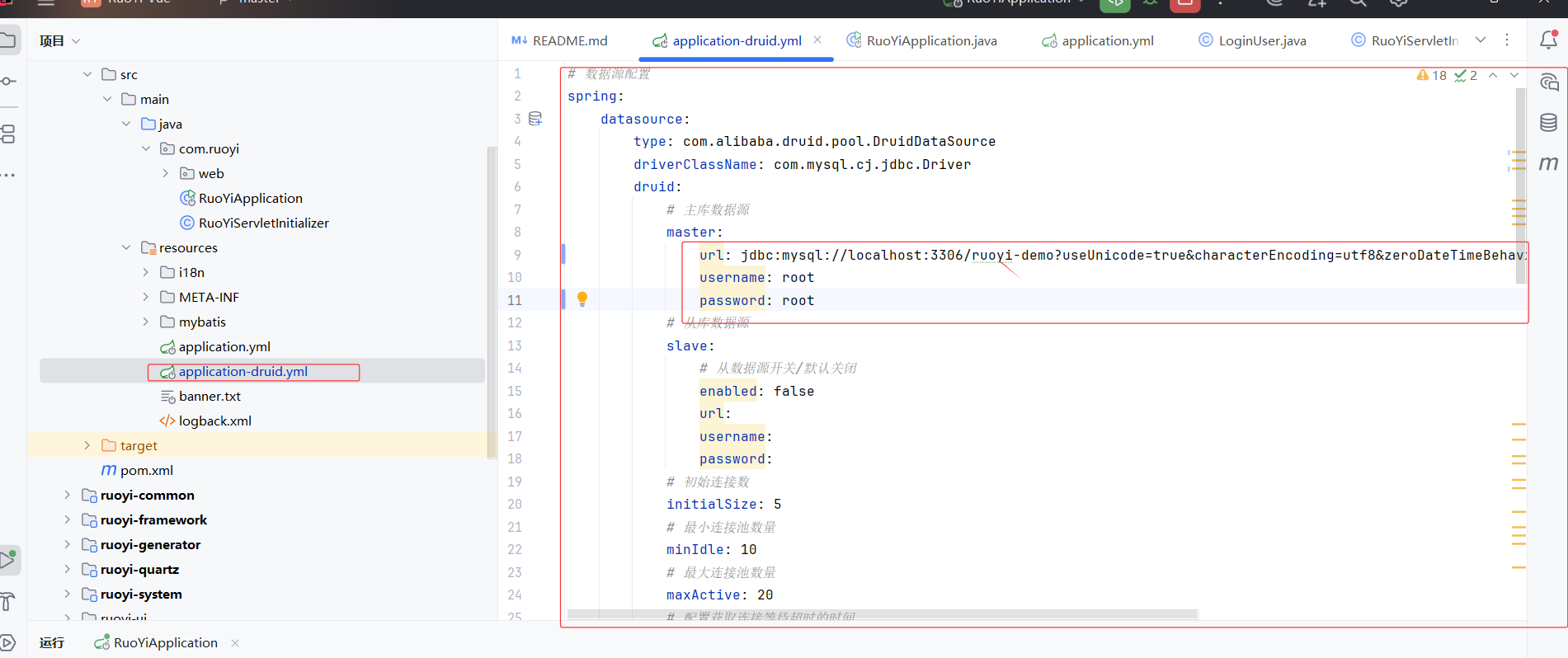
Task: Switch to the README.md tab
Action: click(559, 40)
